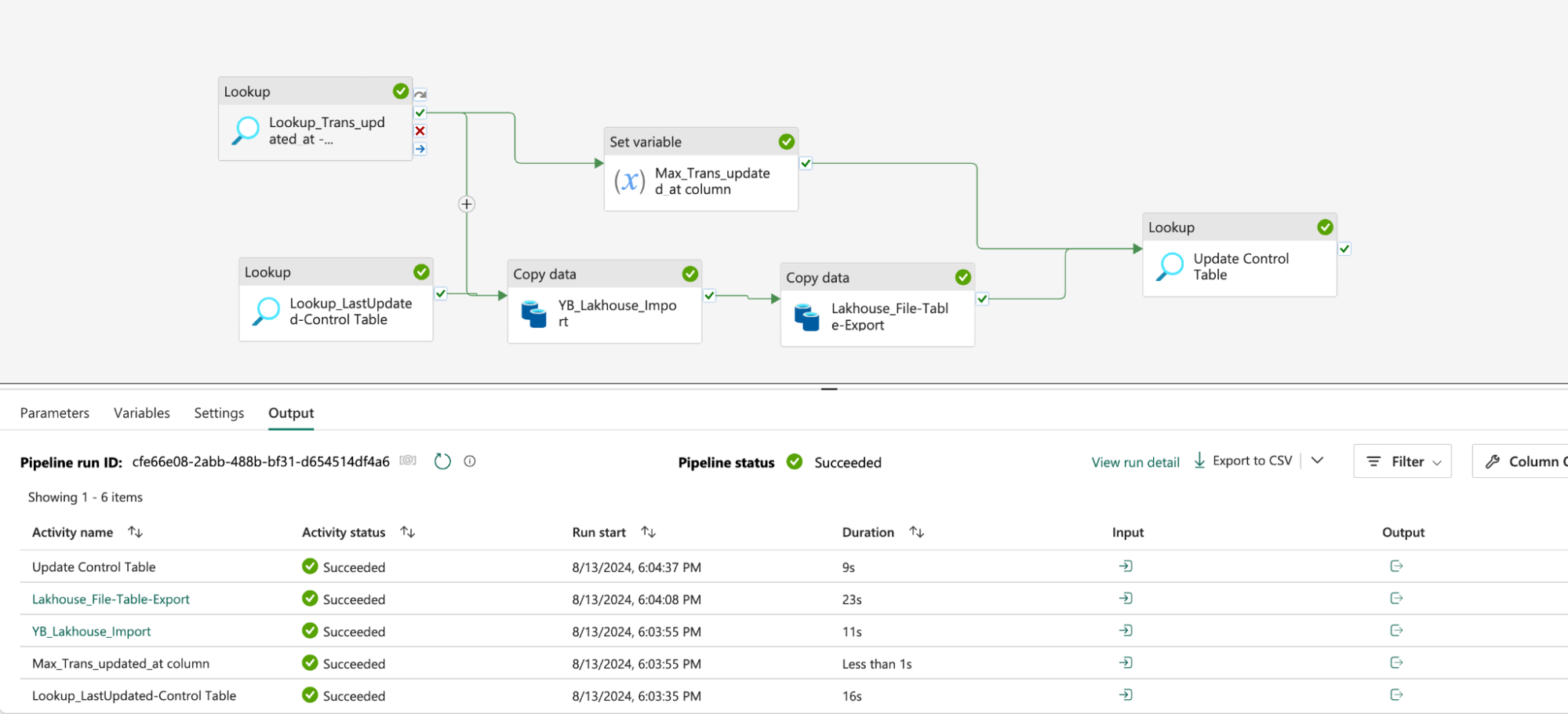Copy the pipeline run ID icon
The image size is (1568, 714).
tap(408, 461)
